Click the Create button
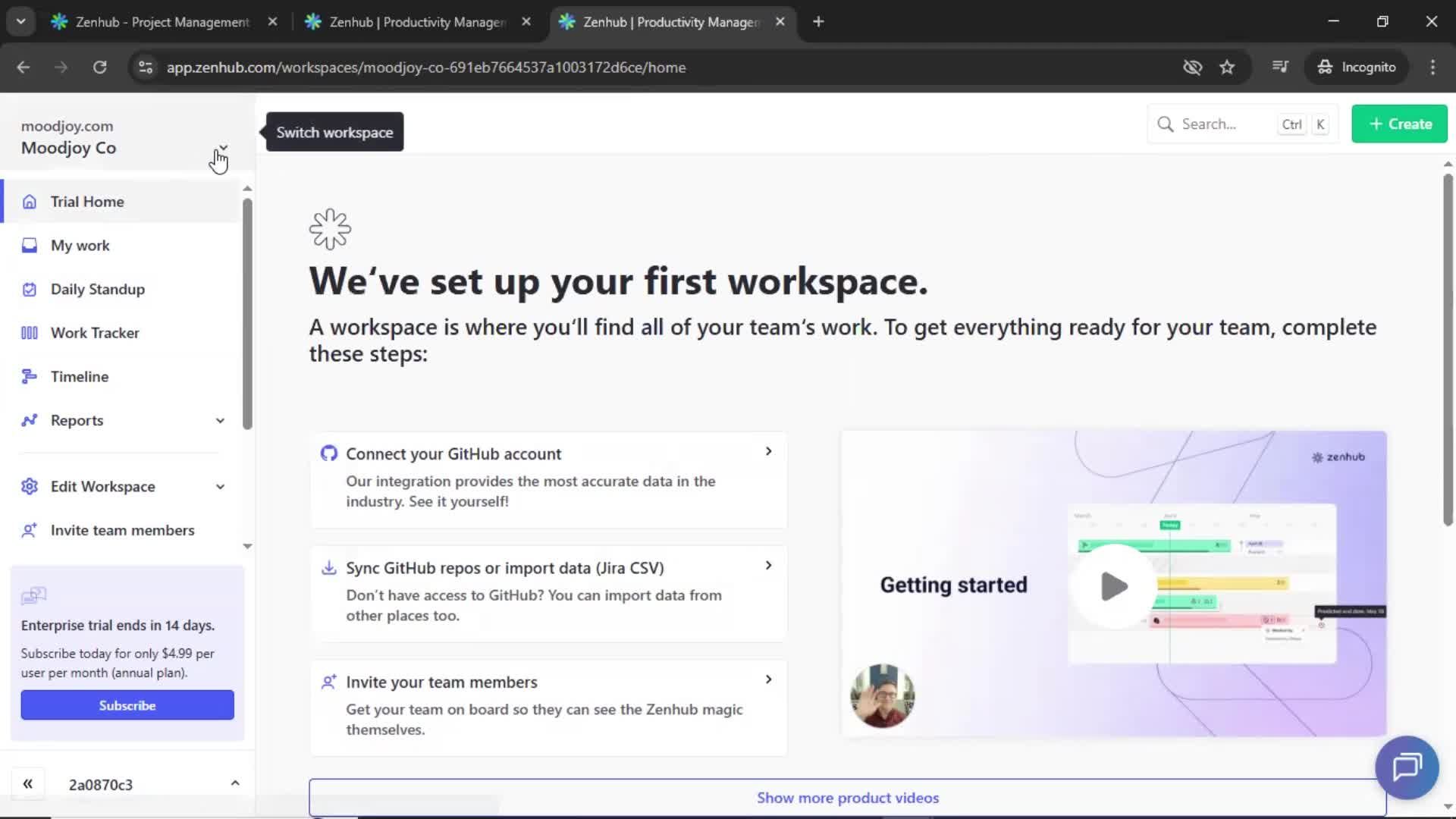This screenshot has height=819, width=1456. coord(1398,124)
